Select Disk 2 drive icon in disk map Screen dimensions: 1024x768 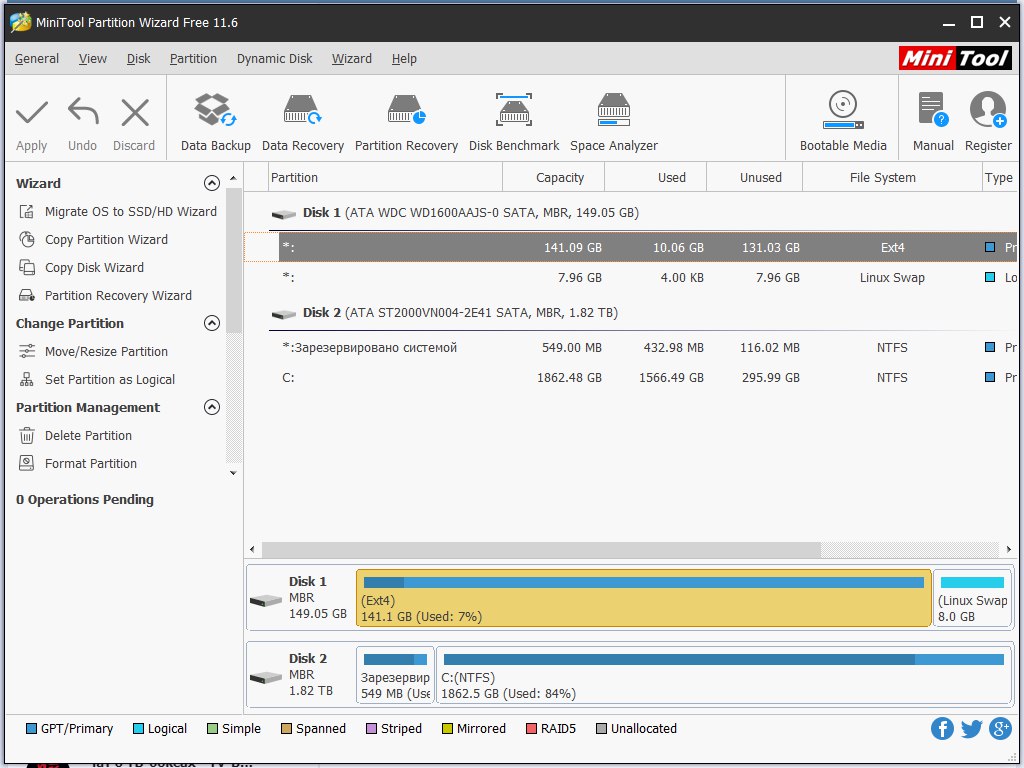pos(266,677)
